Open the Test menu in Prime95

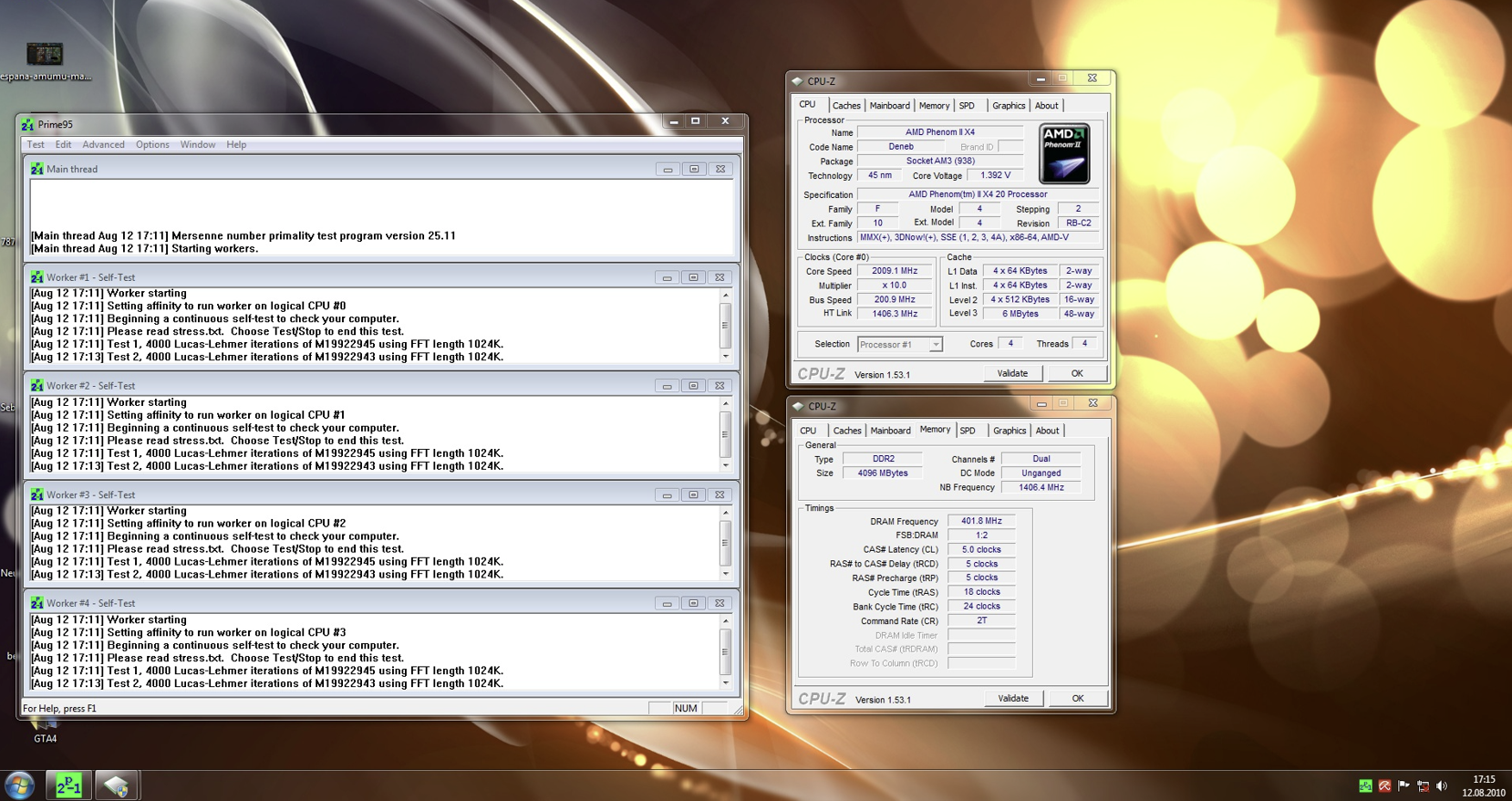(x=36, y=144)
